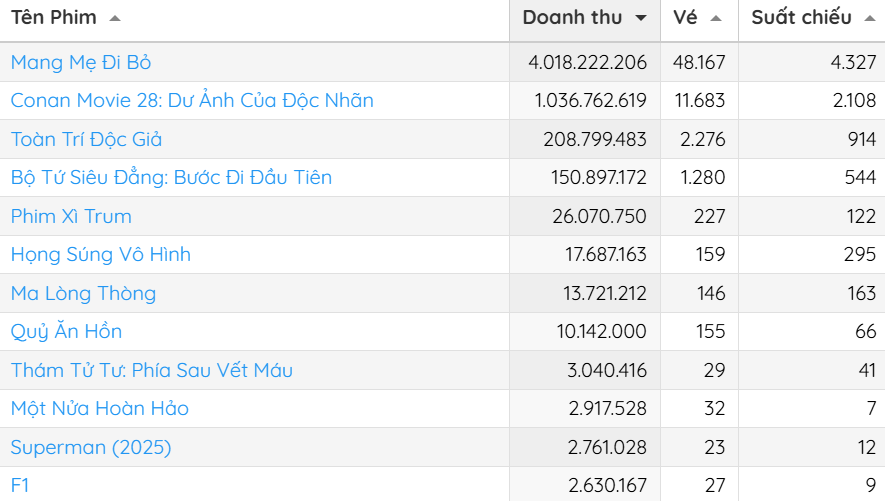This screenshot has height=501, width=885.
Task: Select Một Nửa Hoàn Hảo movie link
Action: tap(99, 408)
